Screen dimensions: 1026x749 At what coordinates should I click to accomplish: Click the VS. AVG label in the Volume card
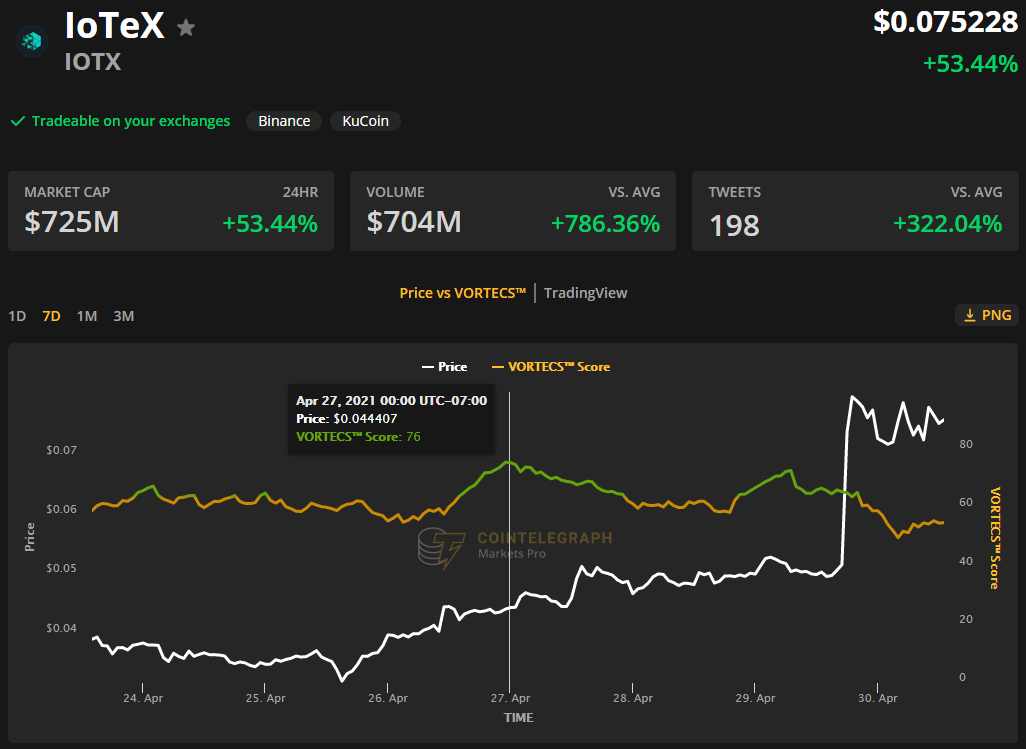[634, 192]
